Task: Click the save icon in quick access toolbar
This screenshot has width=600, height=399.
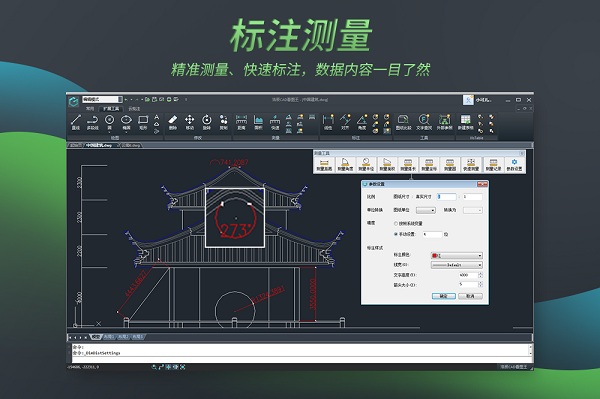Action: coord(154,99)
